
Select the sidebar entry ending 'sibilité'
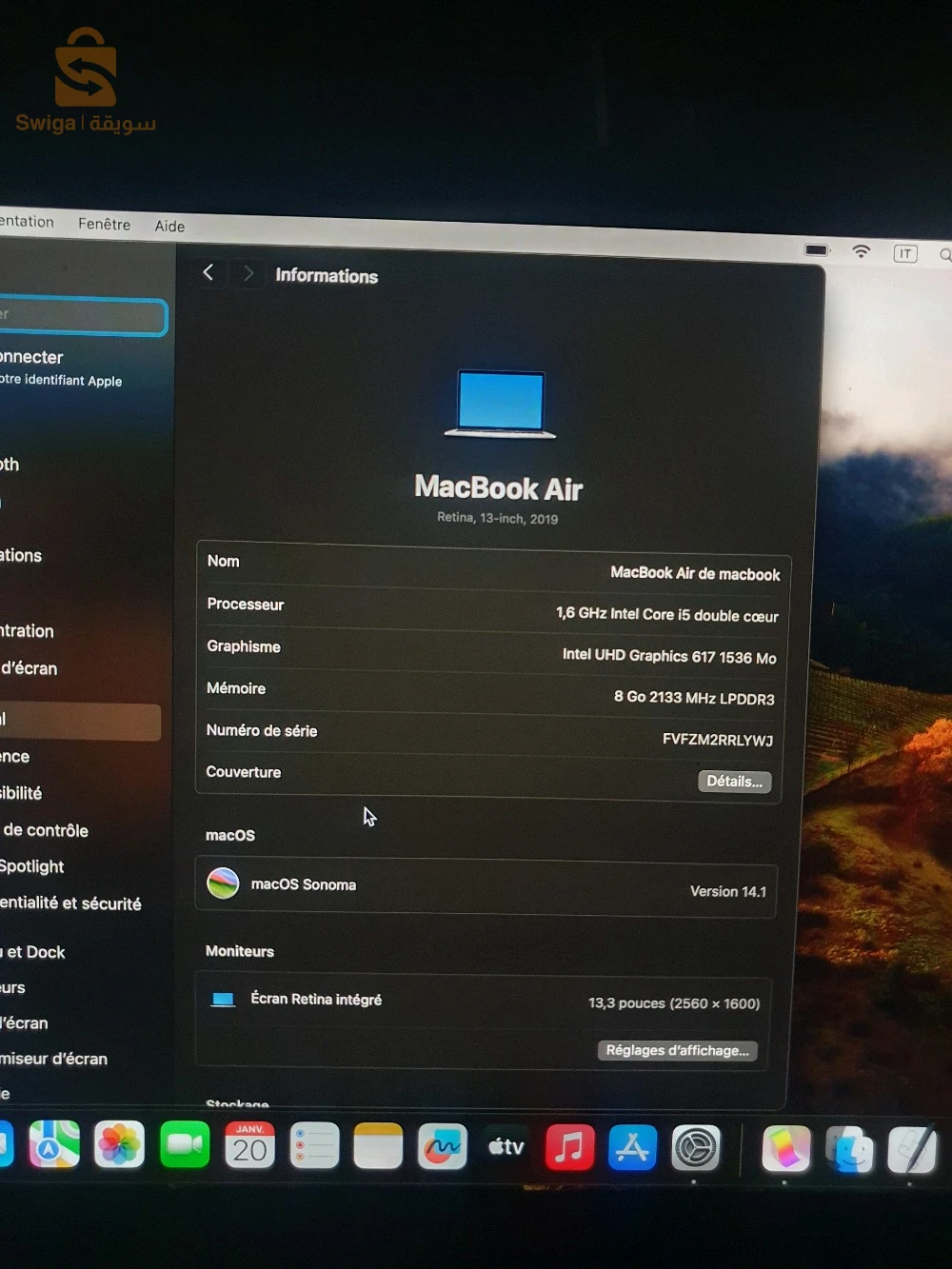point(21,793)
